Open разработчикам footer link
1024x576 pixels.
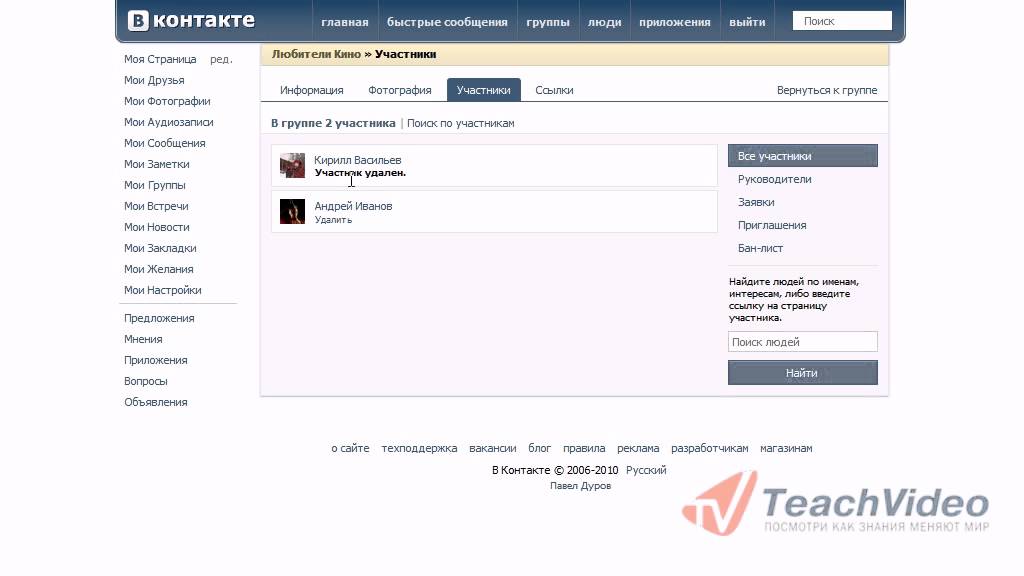coord(710,449)
